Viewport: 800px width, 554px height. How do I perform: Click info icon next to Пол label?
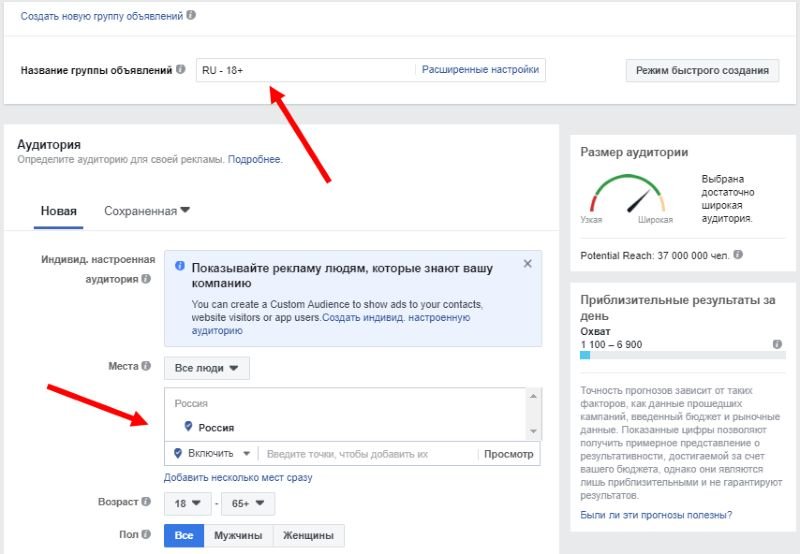click(x=147, y=535)
